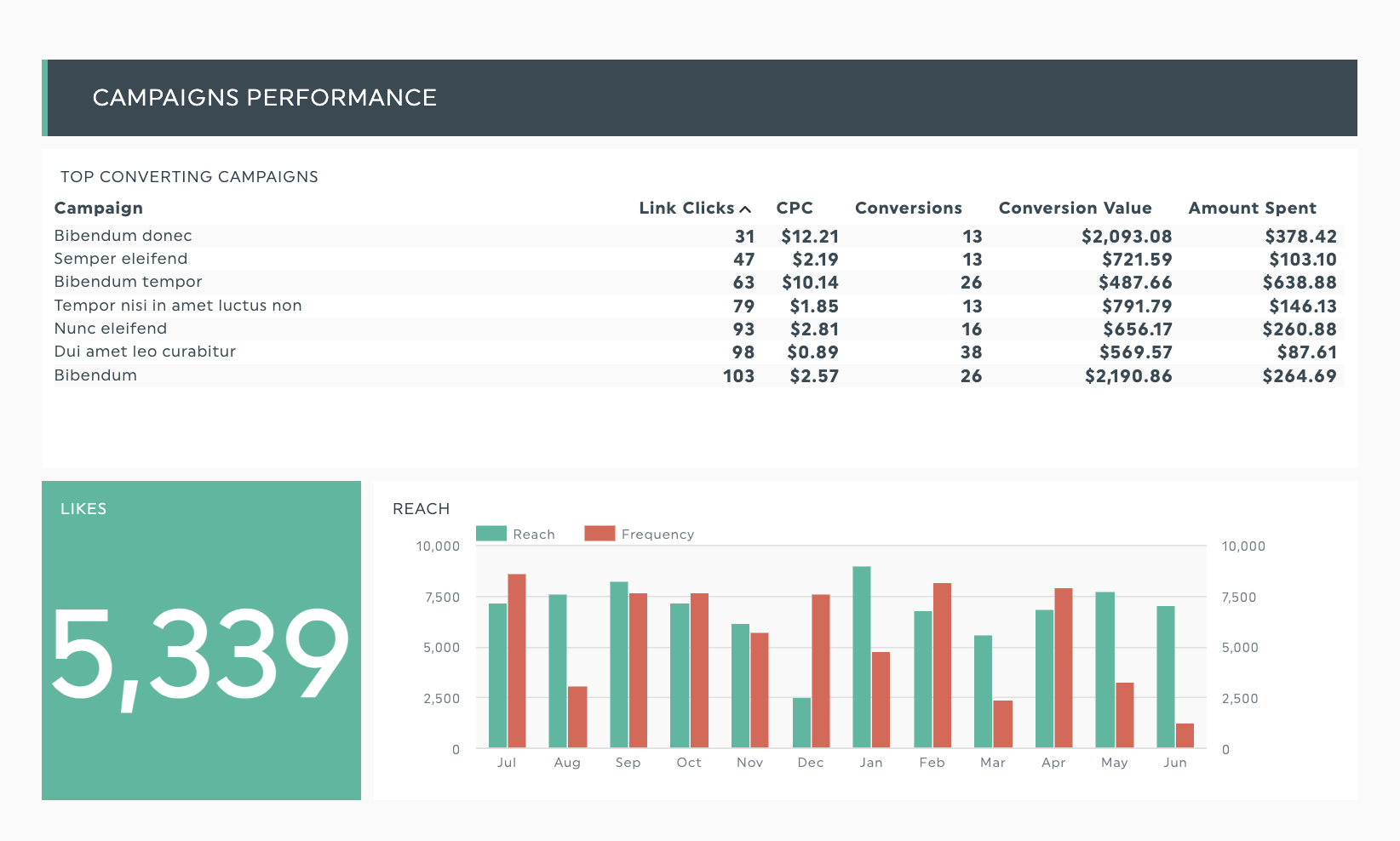This screenshot has width=1400, height=841.
Task: Click the green Reach bar for Jan
Action: tap(862, 657)
